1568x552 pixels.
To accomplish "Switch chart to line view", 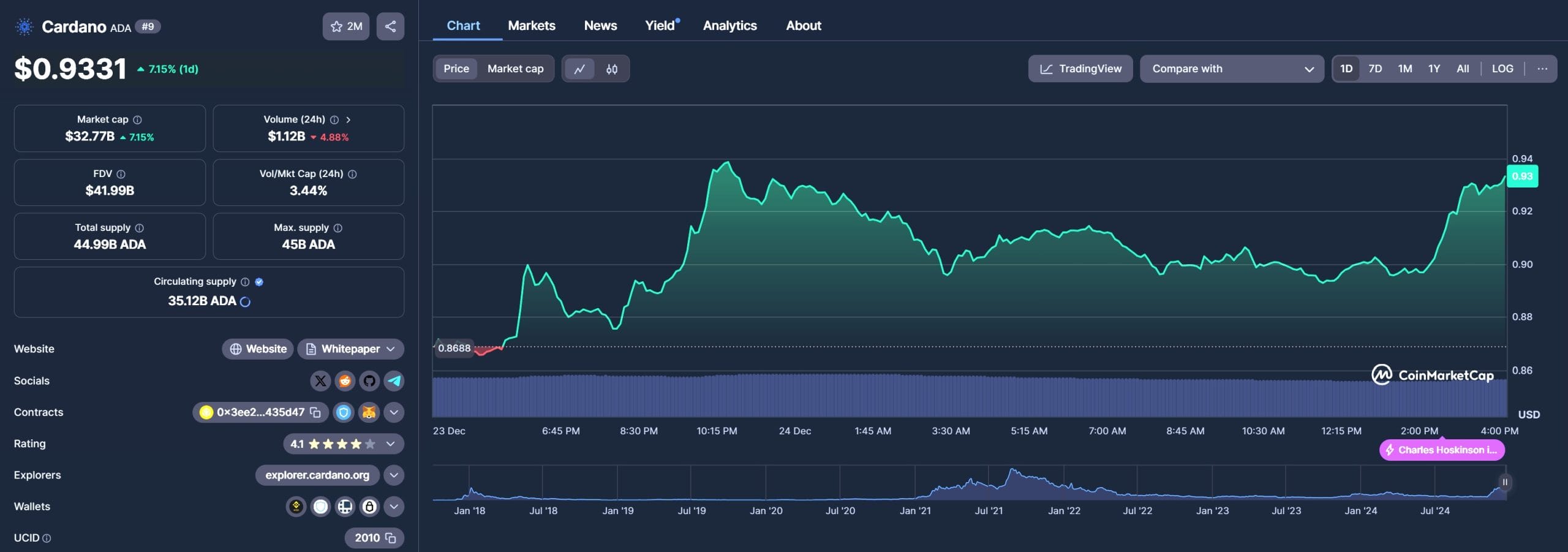I will (x=579, y=69).
